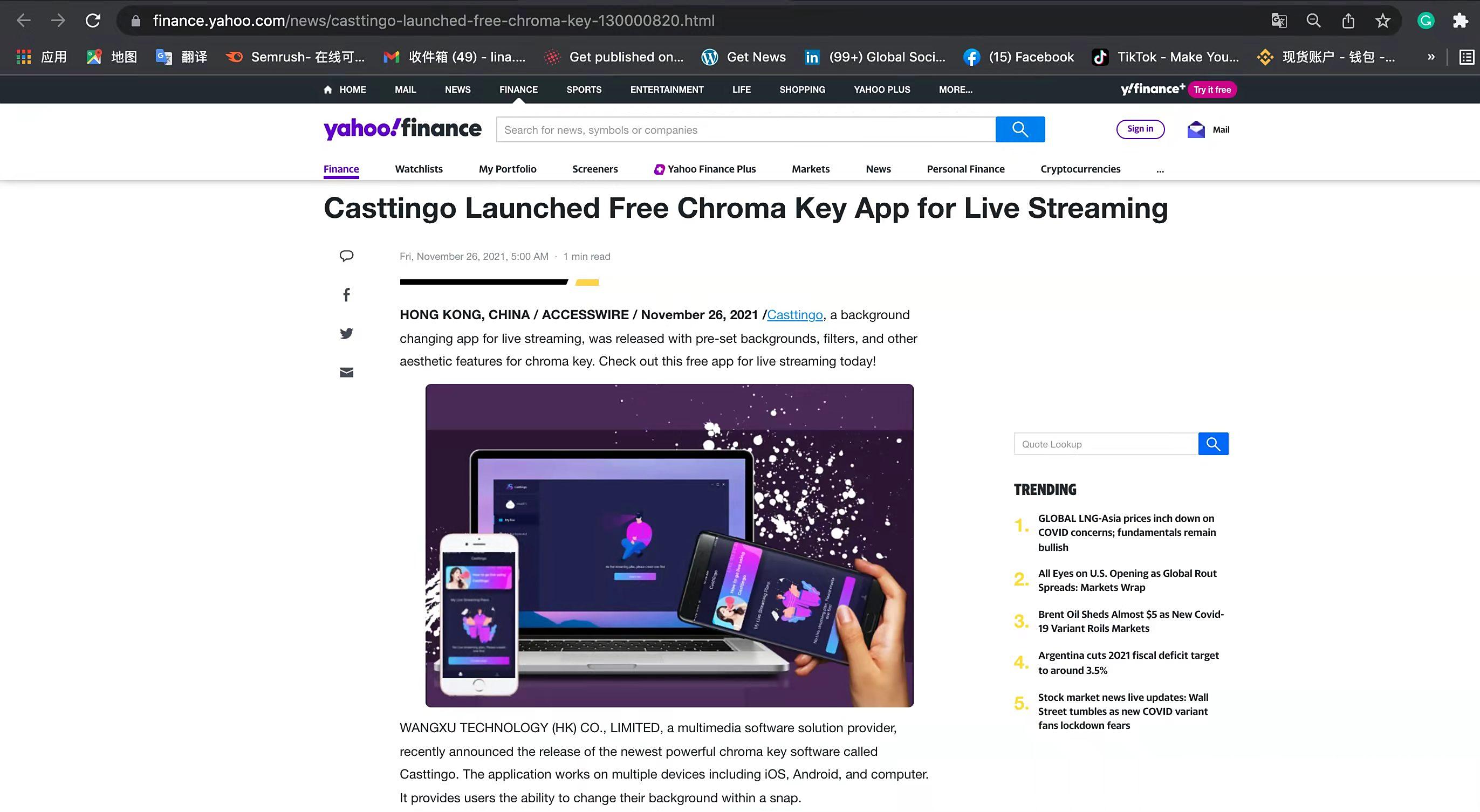Open the Yahoo Finance Plus tab
This screenshot has height=812, width=1480.
click(705, 169)
